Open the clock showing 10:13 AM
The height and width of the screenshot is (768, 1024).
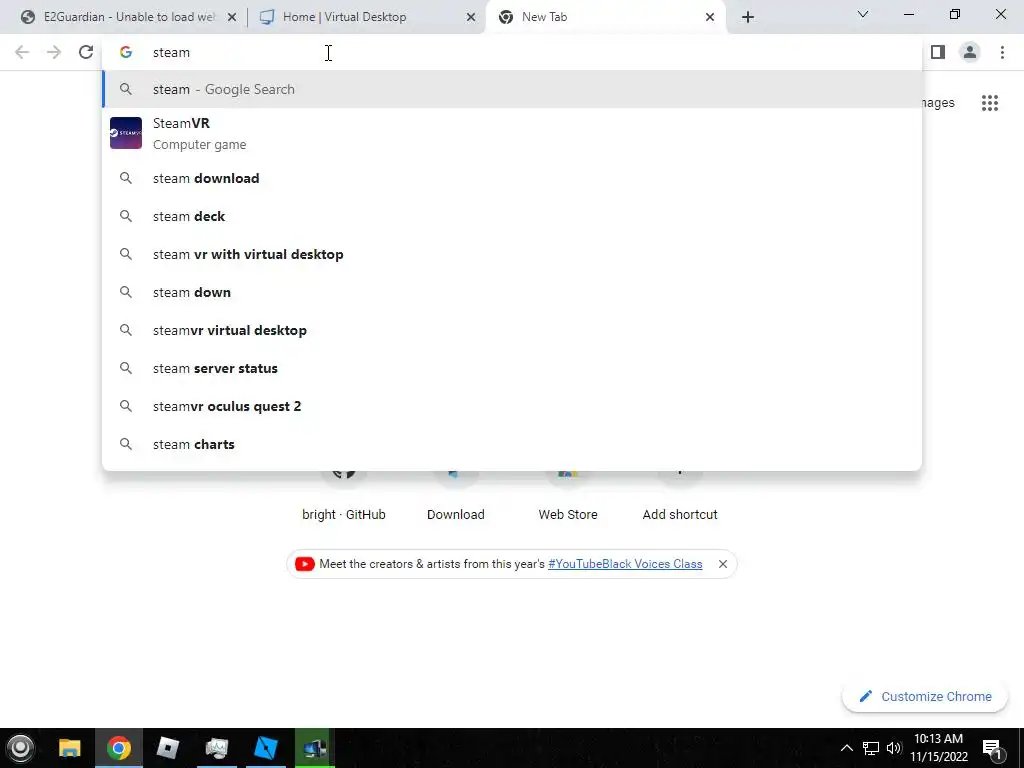939,748
